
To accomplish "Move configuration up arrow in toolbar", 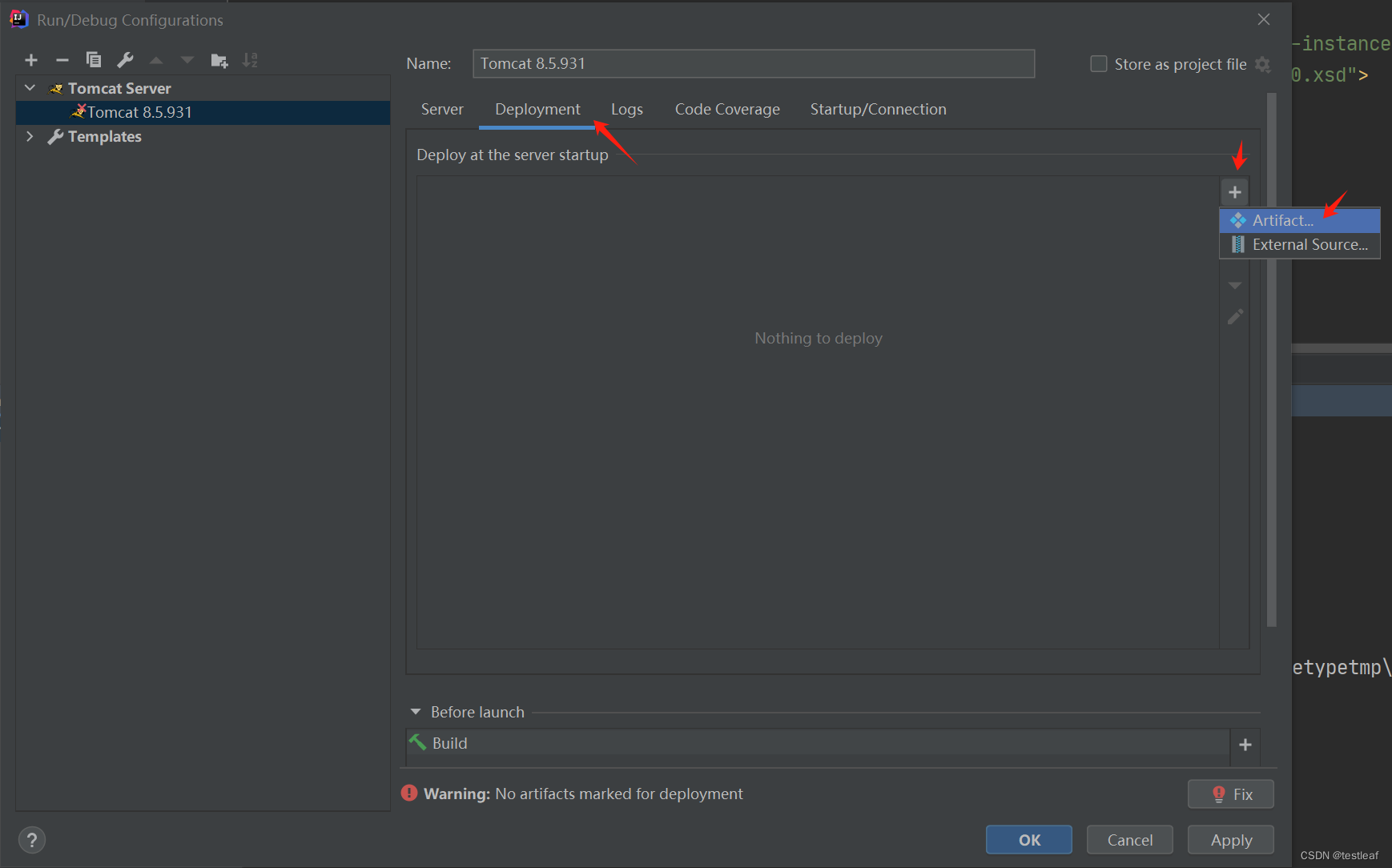I will (156, 60).
